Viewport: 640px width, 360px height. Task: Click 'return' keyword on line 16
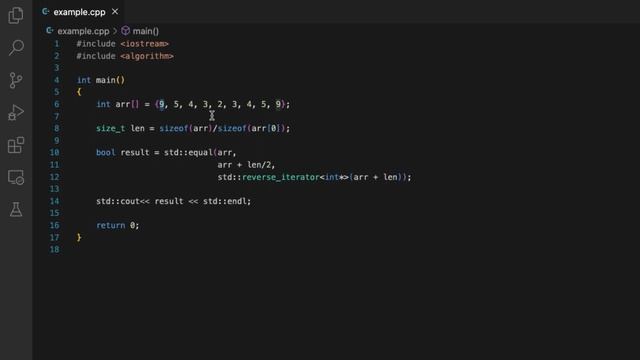point(111,225)
